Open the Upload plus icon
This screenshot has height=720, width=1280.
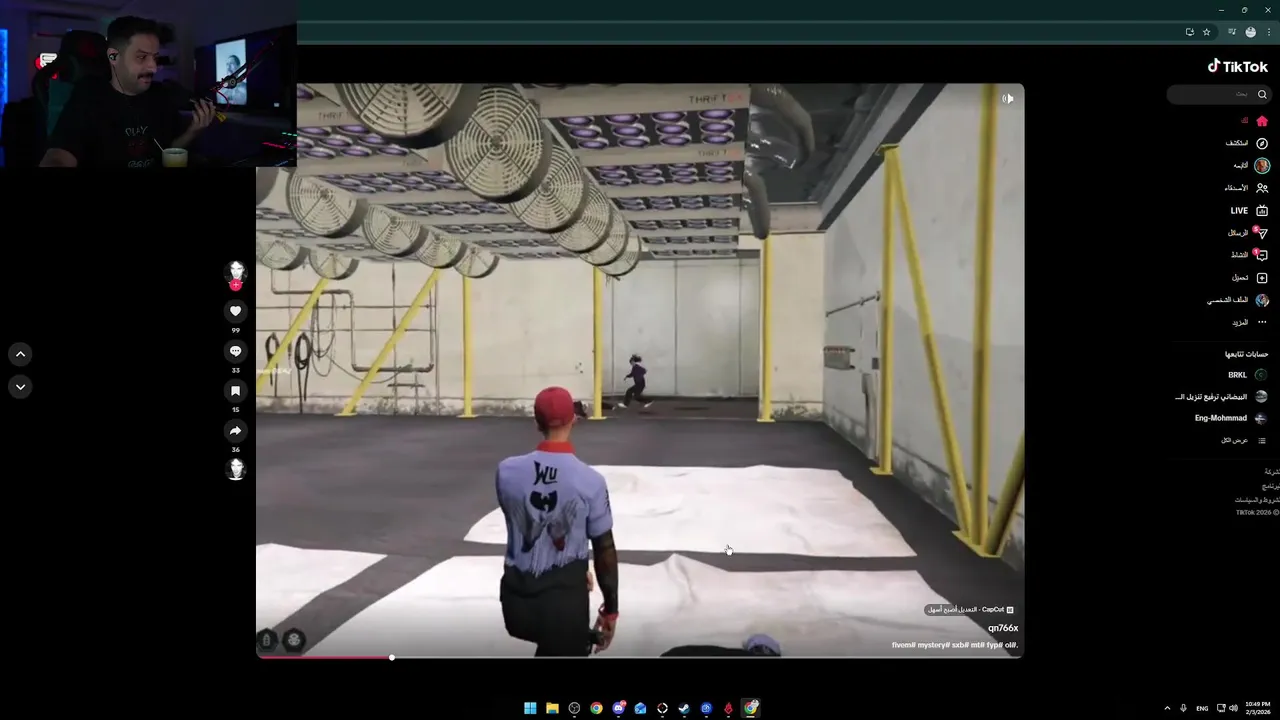pyautogui.click(x=1262, y=278)
